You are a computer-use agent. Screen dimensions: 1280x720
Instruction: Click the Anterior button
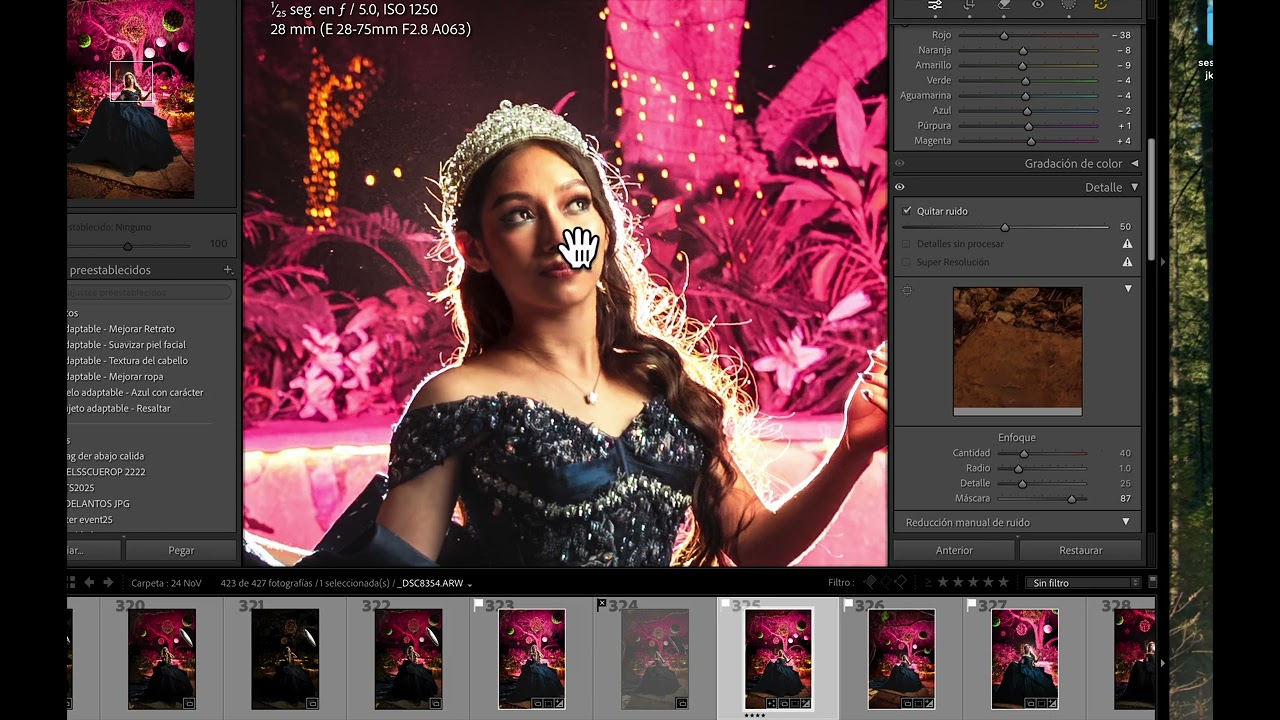(954, 550)
